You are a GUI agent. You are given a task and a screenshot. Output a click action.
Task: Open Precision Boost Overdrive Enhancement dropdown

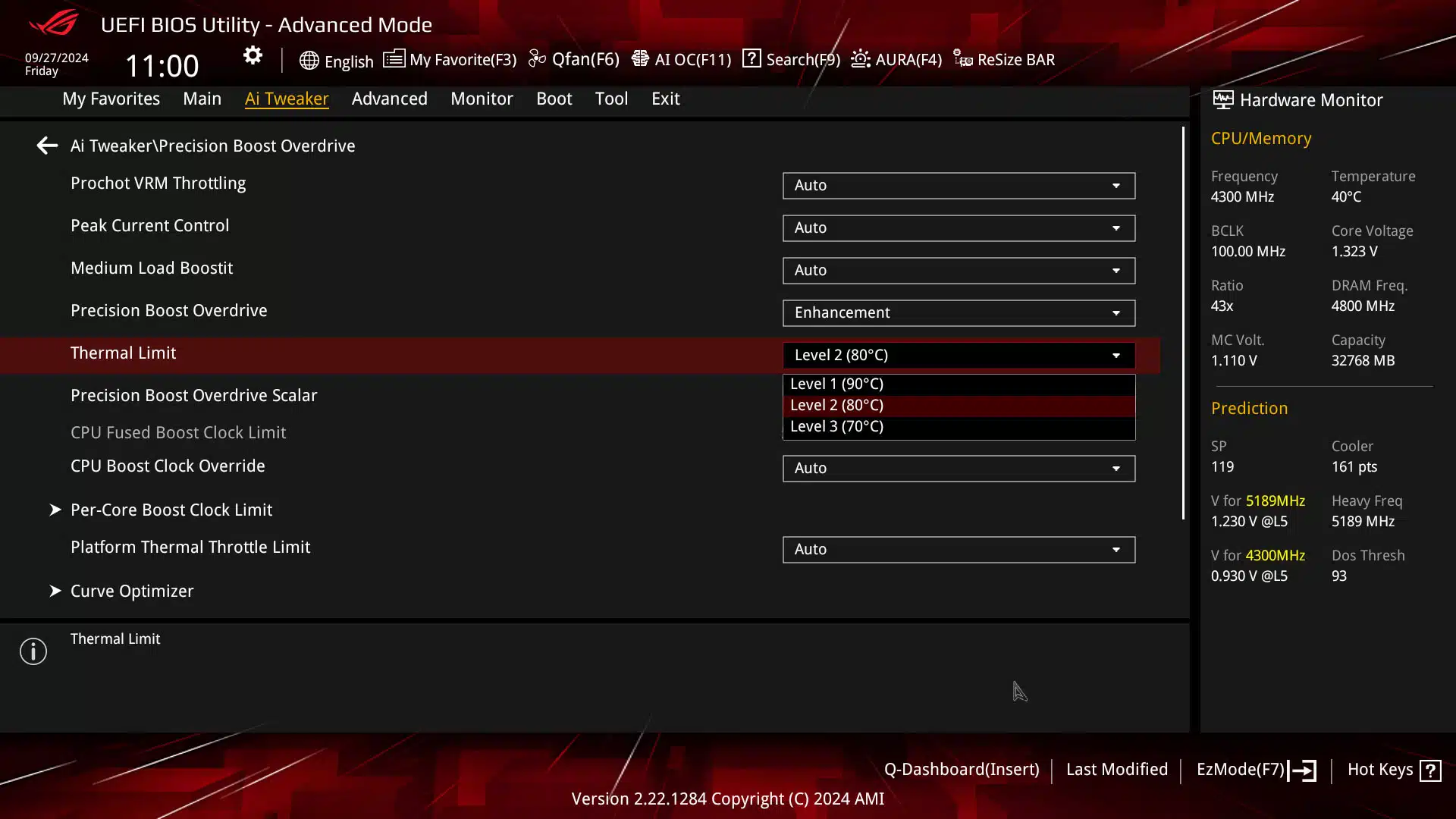point(959,313)
